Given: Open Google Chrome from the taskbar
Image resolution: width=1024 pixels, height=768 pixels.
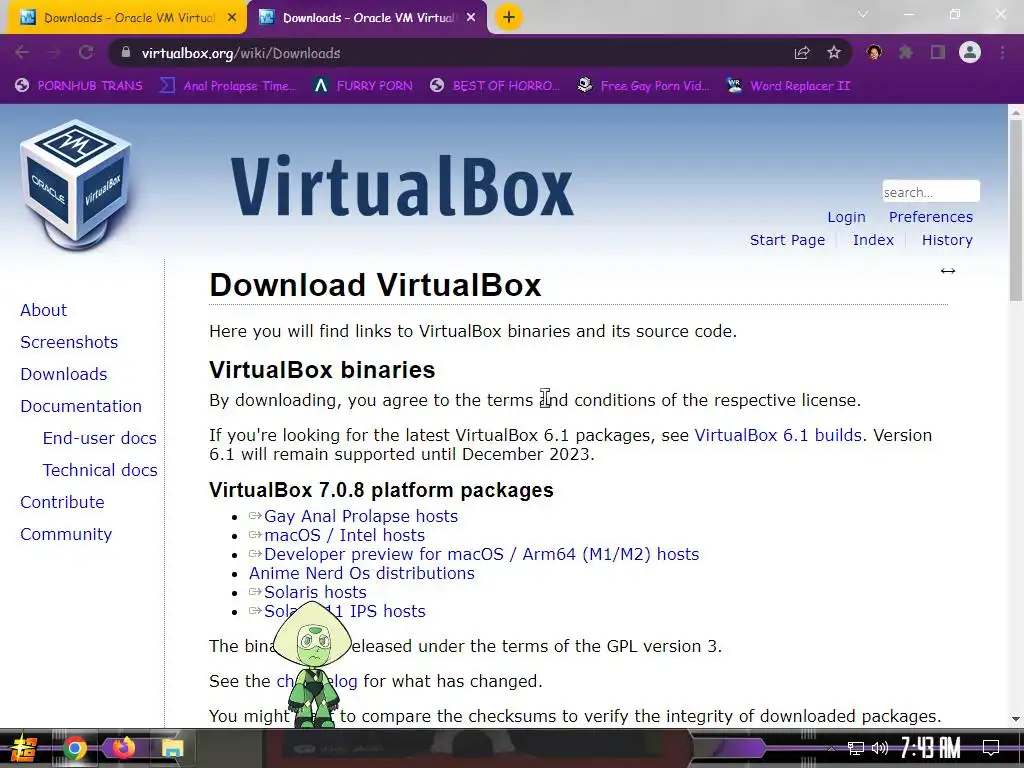Looking at the screenshot, I should [74, 748].
